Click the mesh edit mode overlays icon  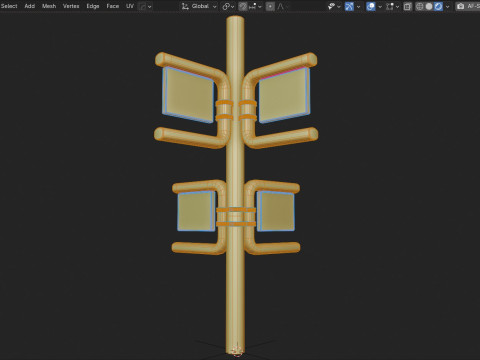click(x=390, y=6)
